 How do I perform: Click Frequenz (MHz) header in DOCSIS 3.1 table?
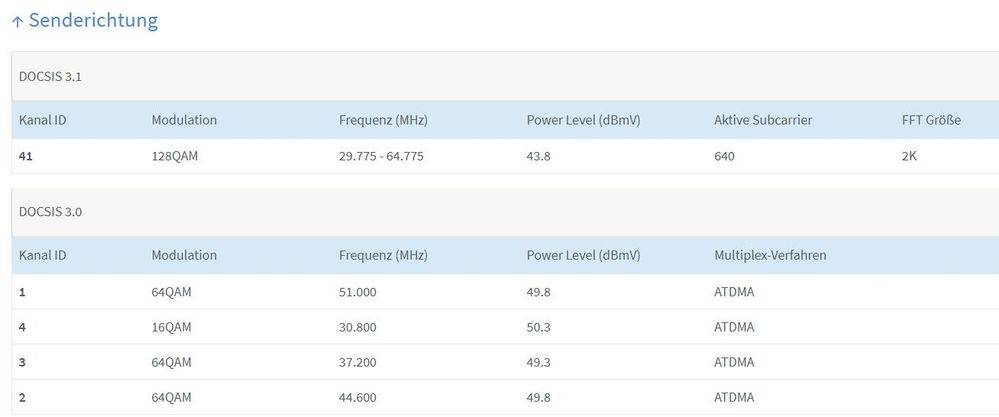coord(383,120)
